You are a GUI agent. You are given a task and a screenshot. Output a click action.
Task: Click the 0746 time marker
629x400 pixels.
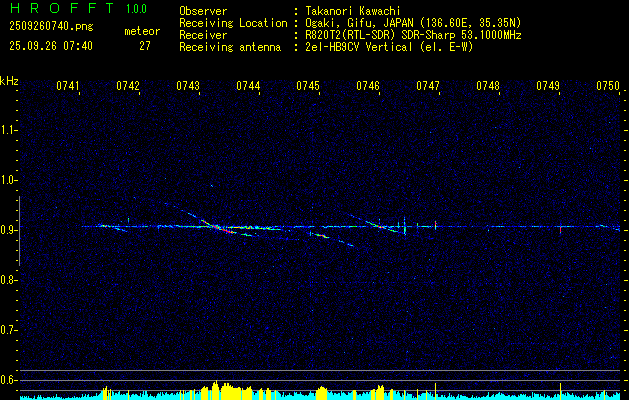[368, 86]
